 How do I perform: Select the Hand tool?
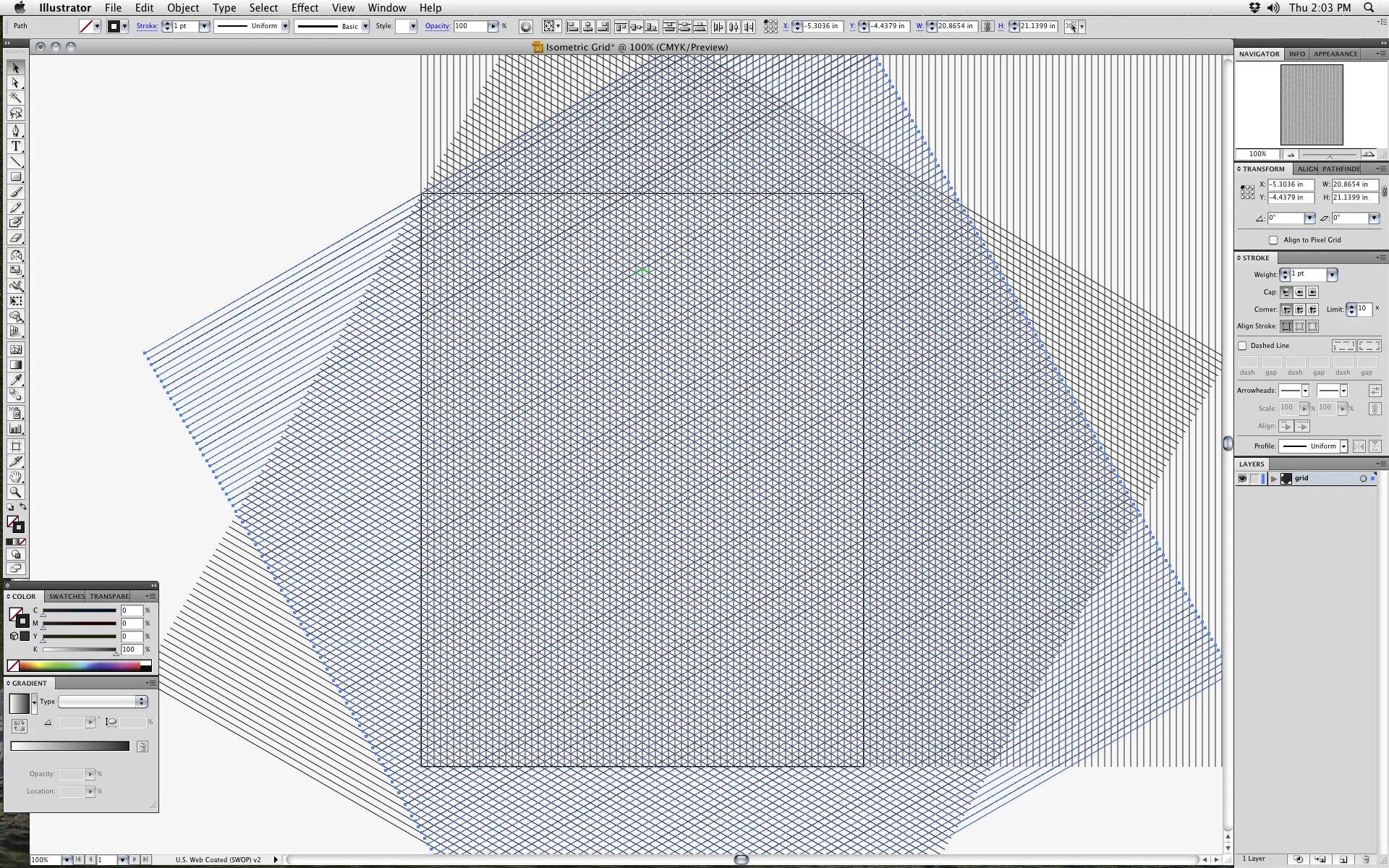pyautogui.click(x=15, y=477)
